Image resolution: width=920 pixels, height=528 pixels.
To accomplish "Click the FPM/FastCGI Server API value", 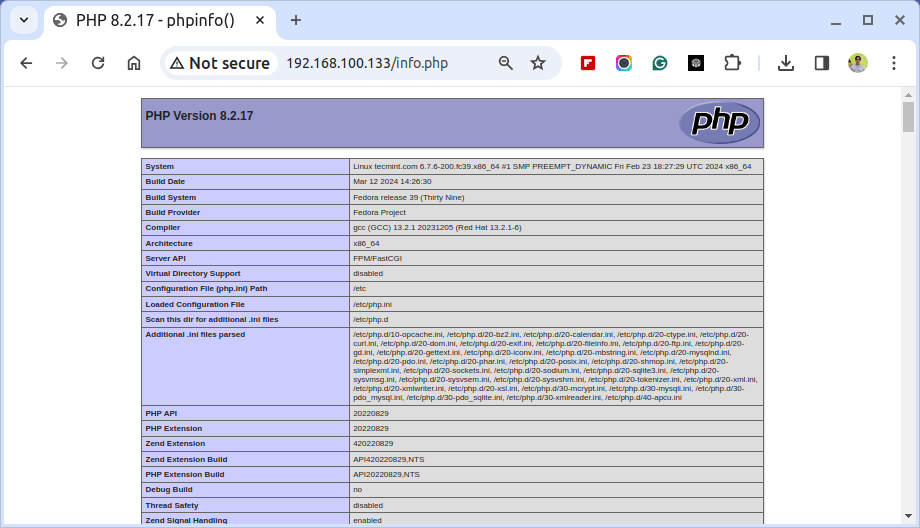I will (x=377, y=259).
